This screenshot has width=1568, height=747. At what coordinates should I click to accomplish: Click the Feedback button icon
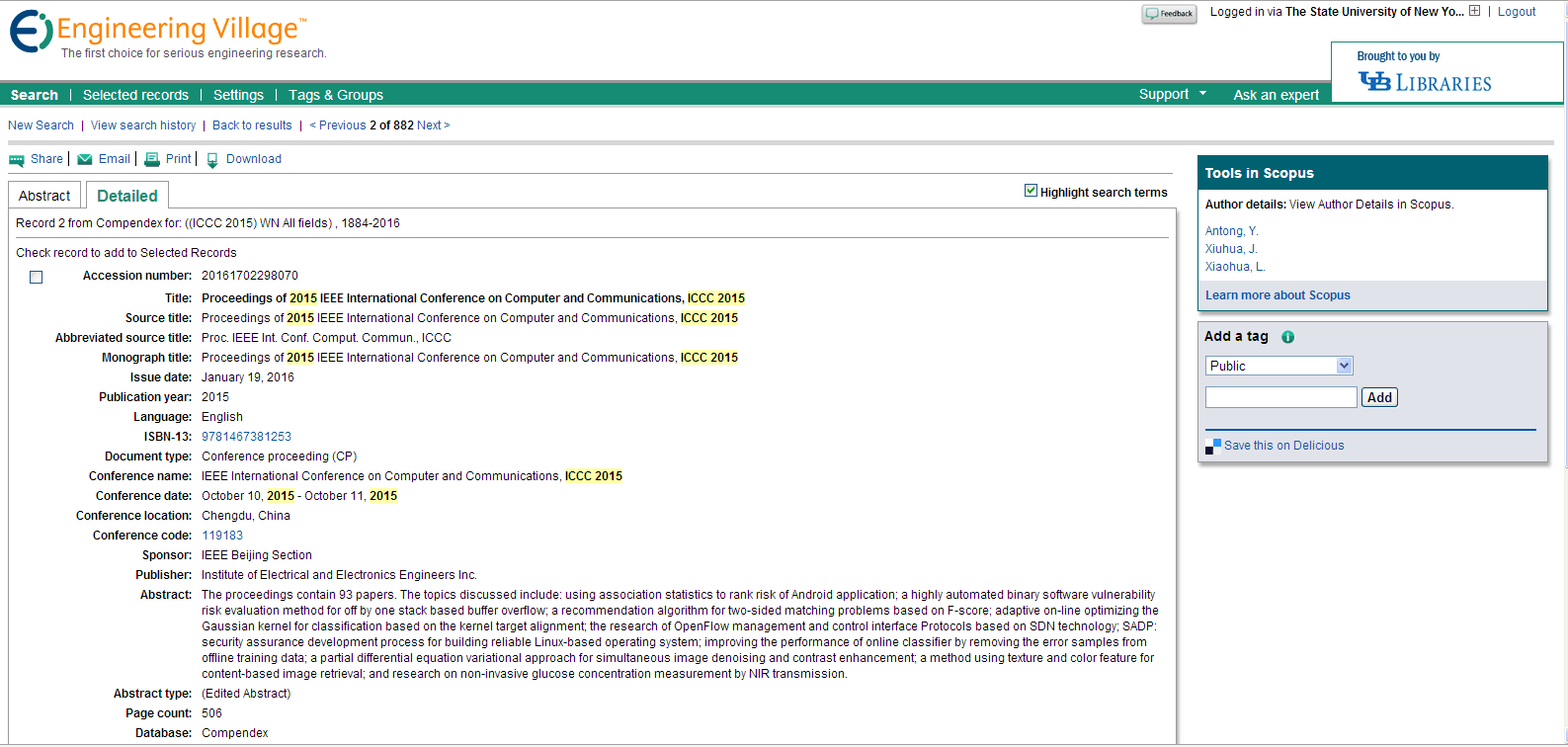coord(1169,14)
